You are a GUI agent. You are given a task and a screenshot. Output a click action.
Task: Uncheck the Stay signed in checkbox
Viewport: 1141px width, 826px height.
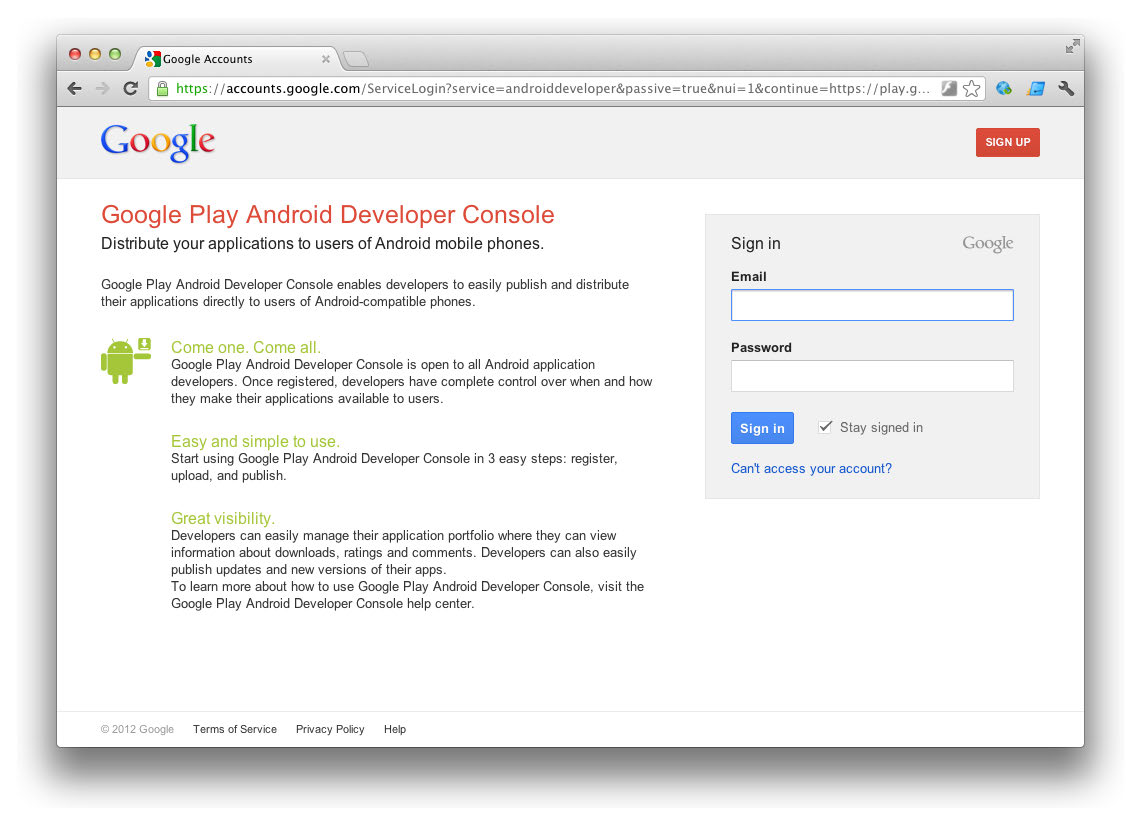(x=825, y=427)
